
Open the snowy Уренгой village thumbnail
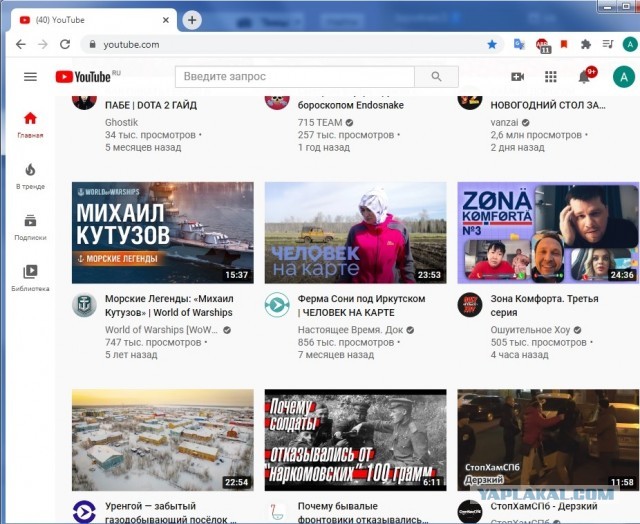click(x=162, y=440)
